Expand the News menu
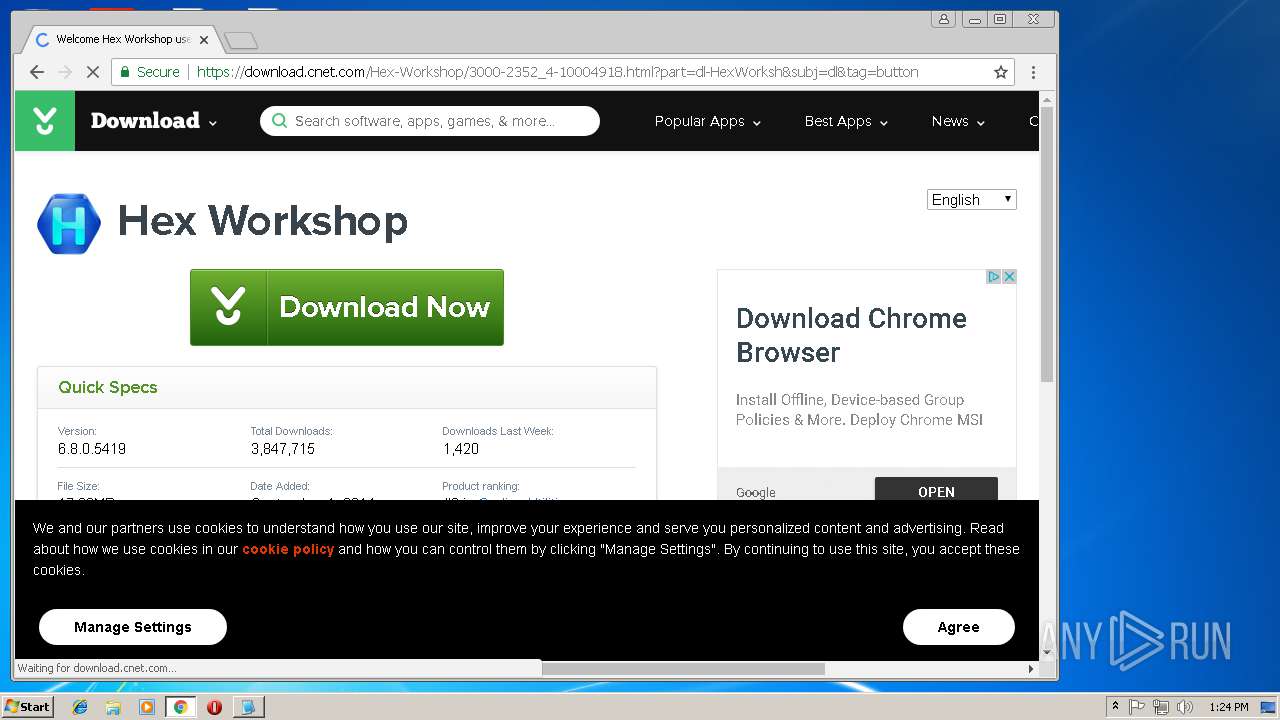 tap(958, 121)
